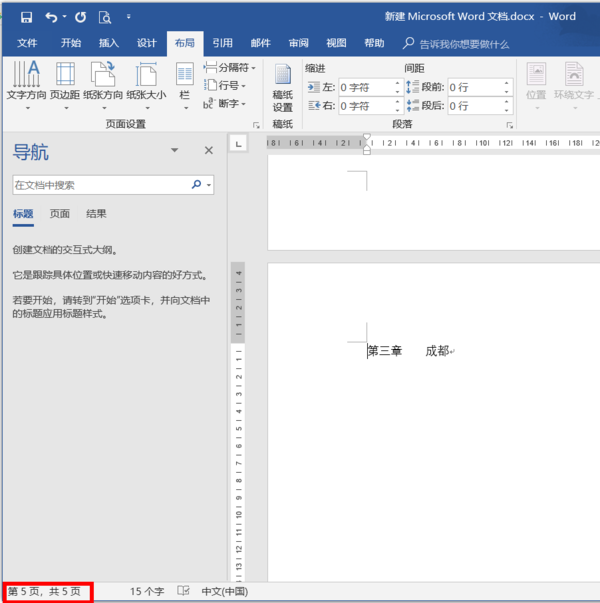Click the 第 5 页, 共 5 页 page indicator
The image size is (600, 603).
(x=45, y=591)
